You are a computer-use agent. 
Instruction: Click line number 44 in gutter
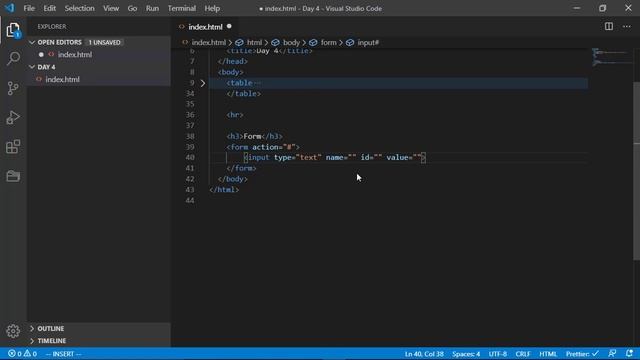(x=190, y=200)
